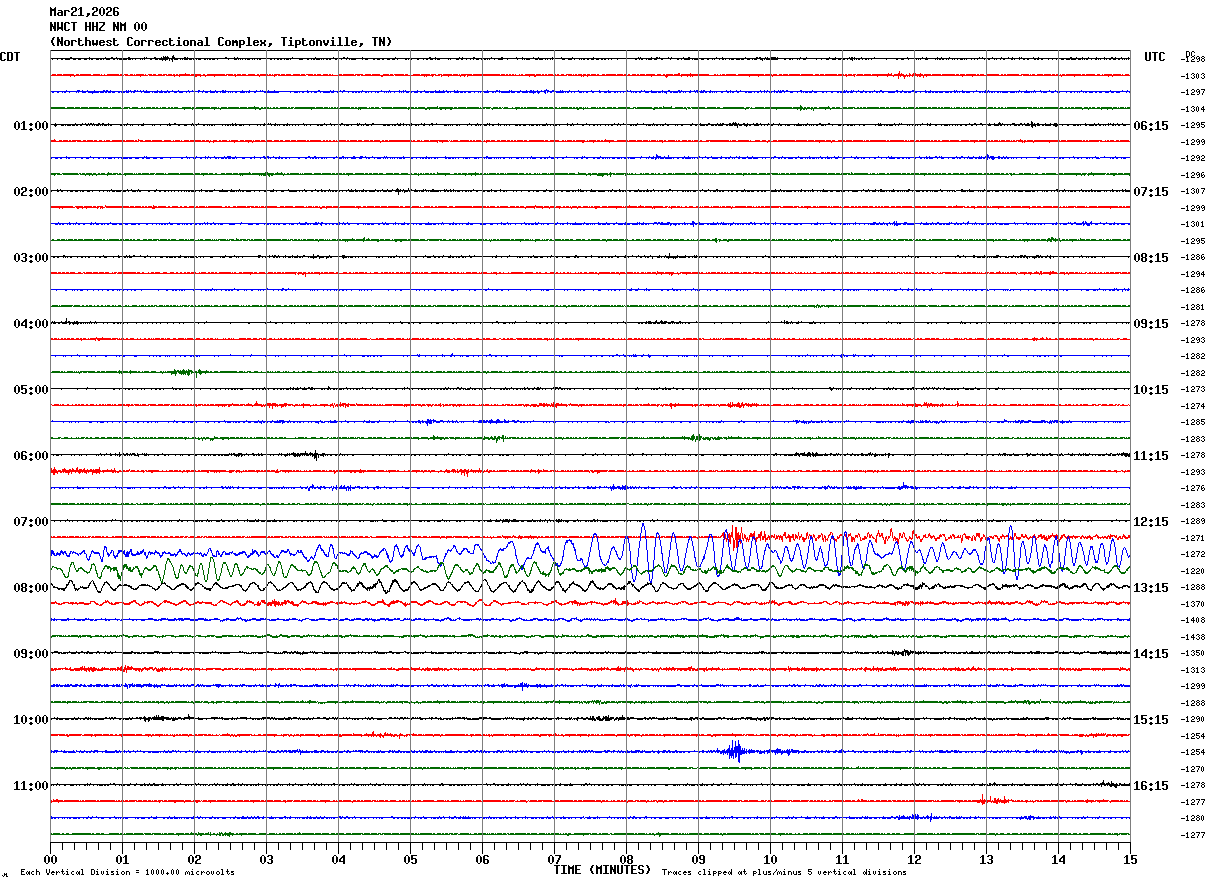The height and width of the screenshot is (886, 1210).
Task: Click the CDT timezone label
Action: [10, 57]
